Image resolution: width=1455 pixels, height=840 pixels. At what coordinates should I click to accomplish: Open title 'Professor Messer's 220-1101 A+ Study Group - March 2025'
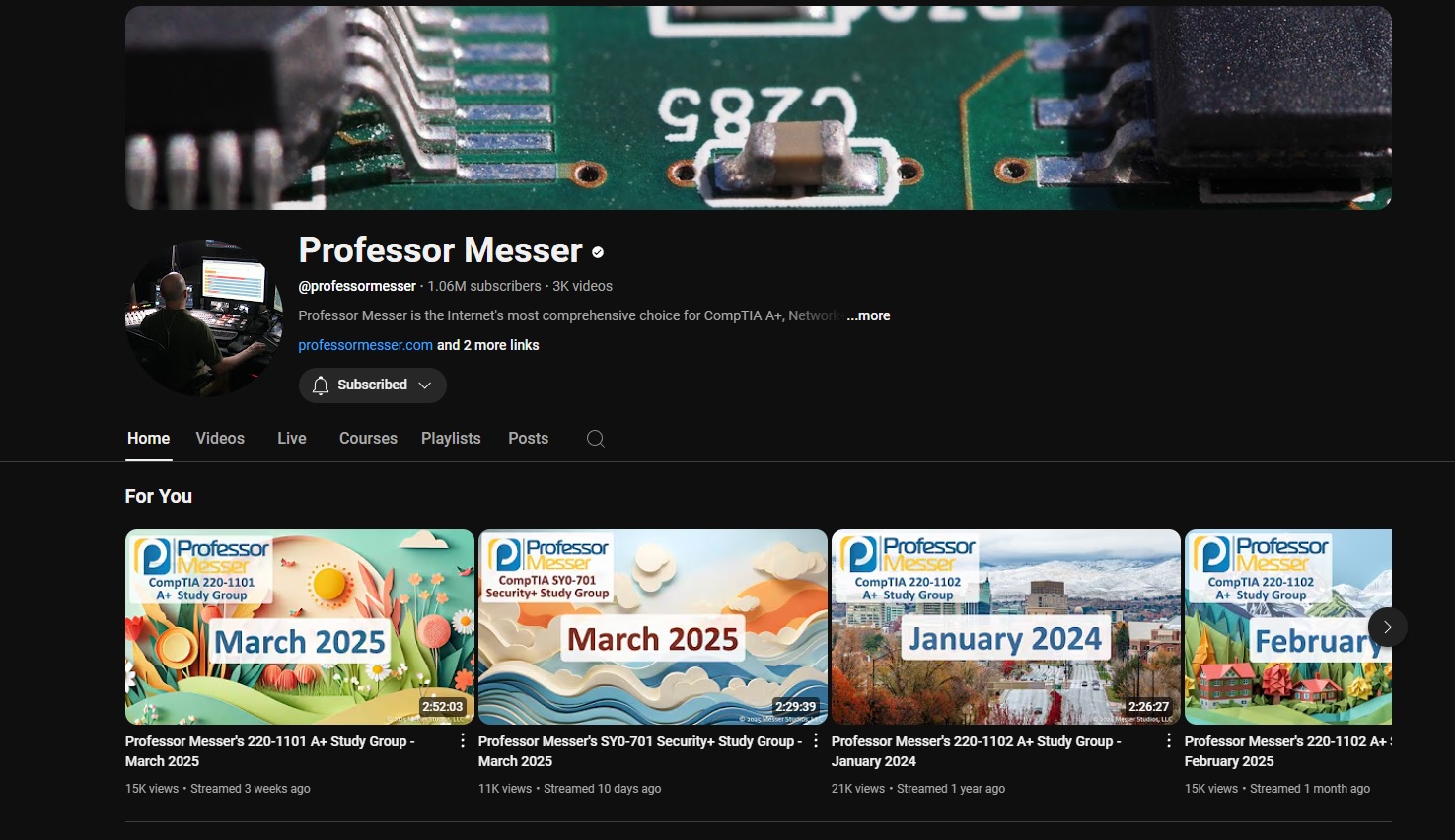click(270, 751)
